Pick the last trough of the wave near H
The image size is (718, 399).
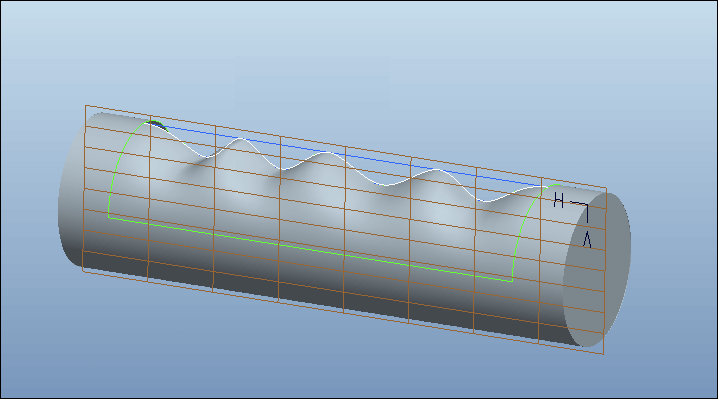click(488, 200)
